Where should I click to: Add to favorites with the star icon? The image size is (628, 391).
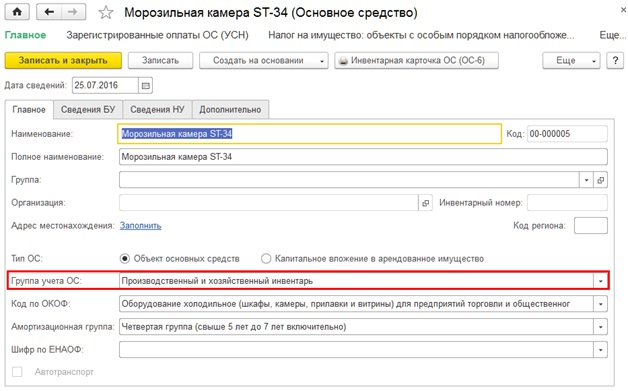tap(106, 12)
